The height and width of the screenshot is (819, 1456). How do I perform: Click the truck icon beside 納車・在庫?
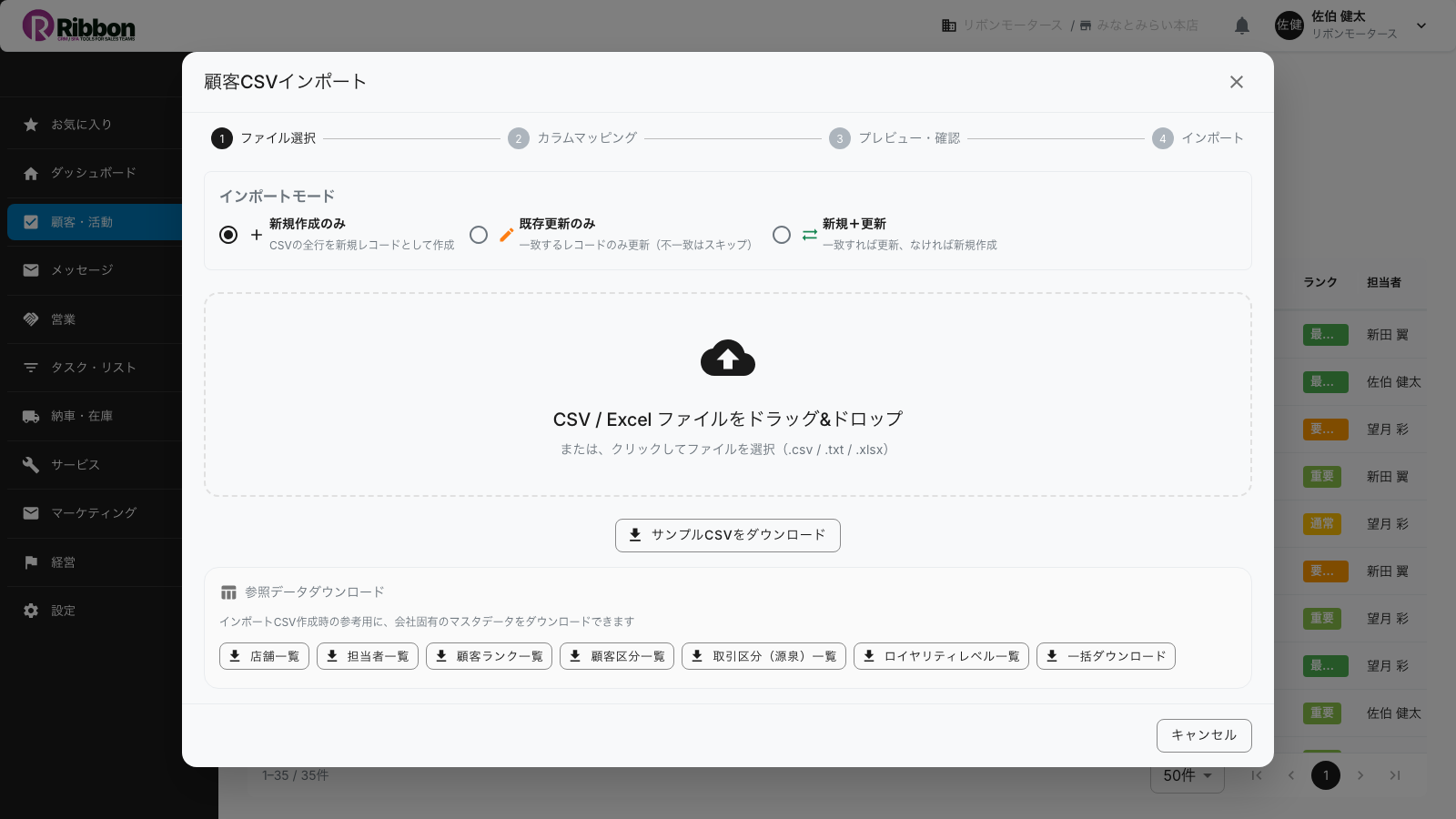tap(31, 416)
